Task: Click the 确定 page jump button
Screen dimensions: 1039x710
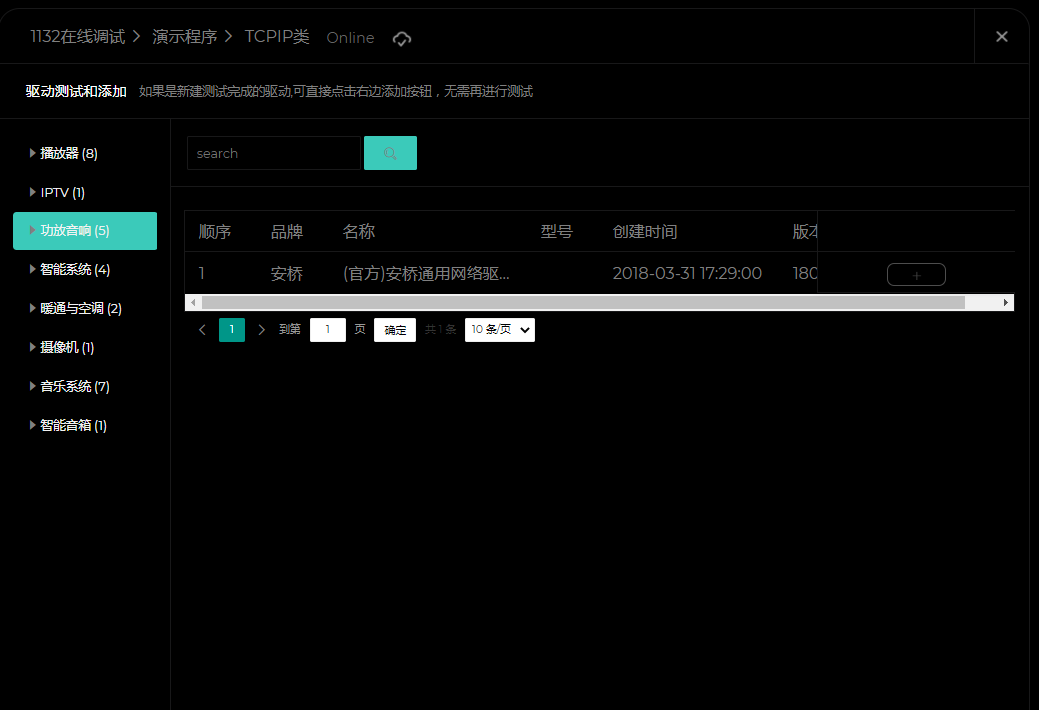Action: (395, 330)
